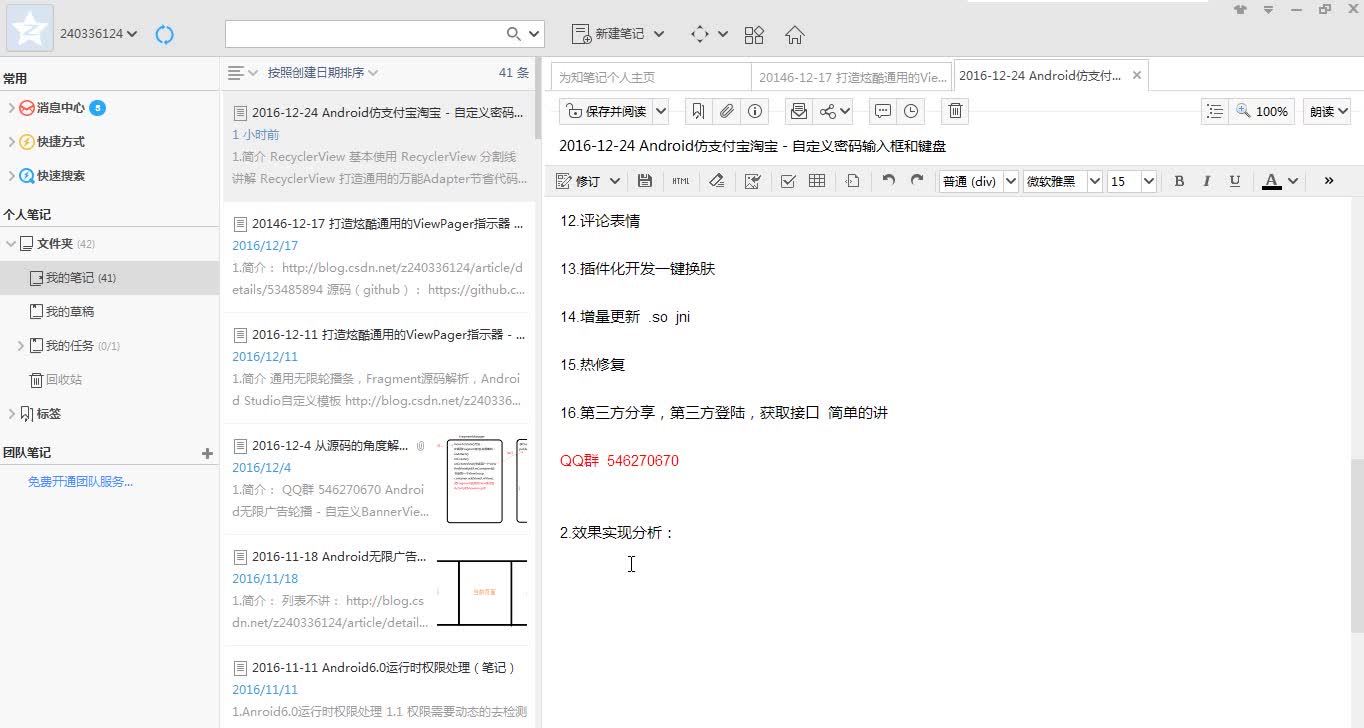Switch to 为知笔记个人主页 tab
Screen dimensions: 1364x728
[x=650, y=77]
